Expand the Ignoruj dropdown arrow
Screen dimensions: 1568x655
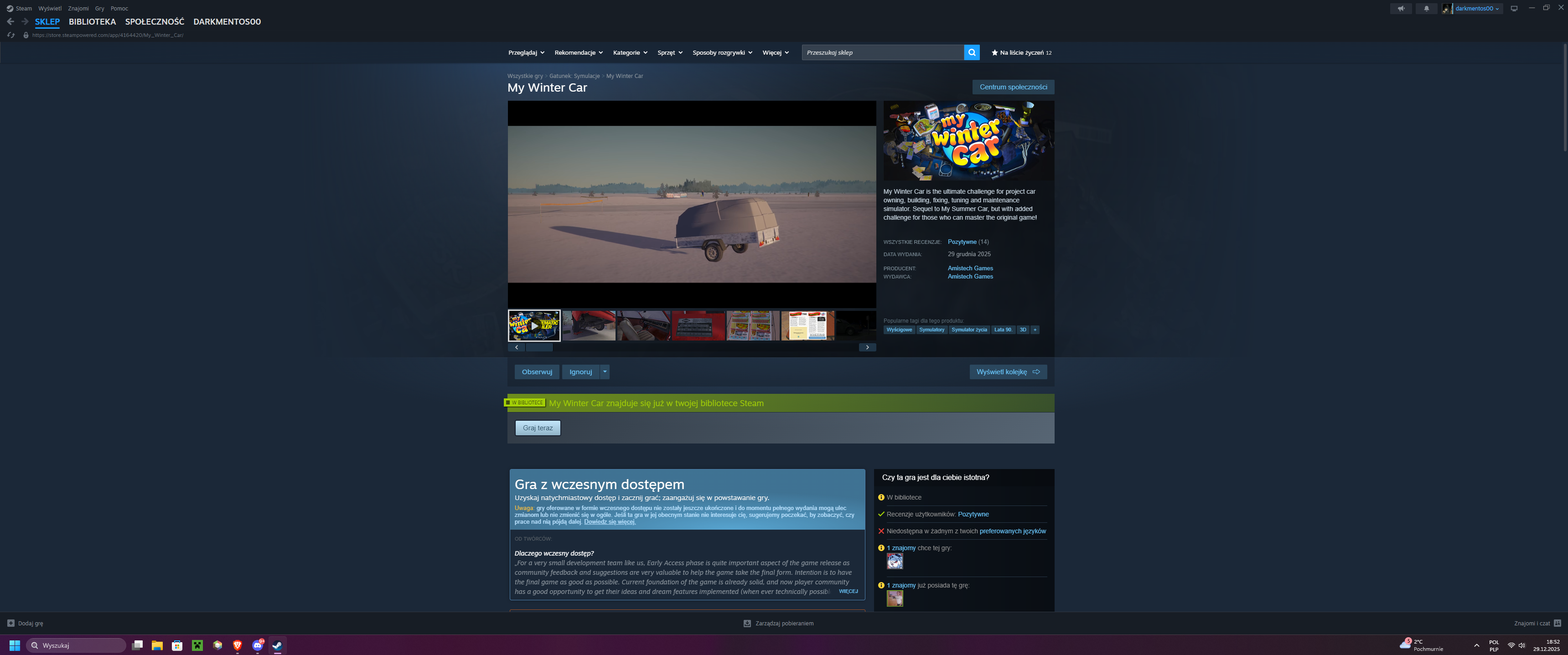coord(605,372)
